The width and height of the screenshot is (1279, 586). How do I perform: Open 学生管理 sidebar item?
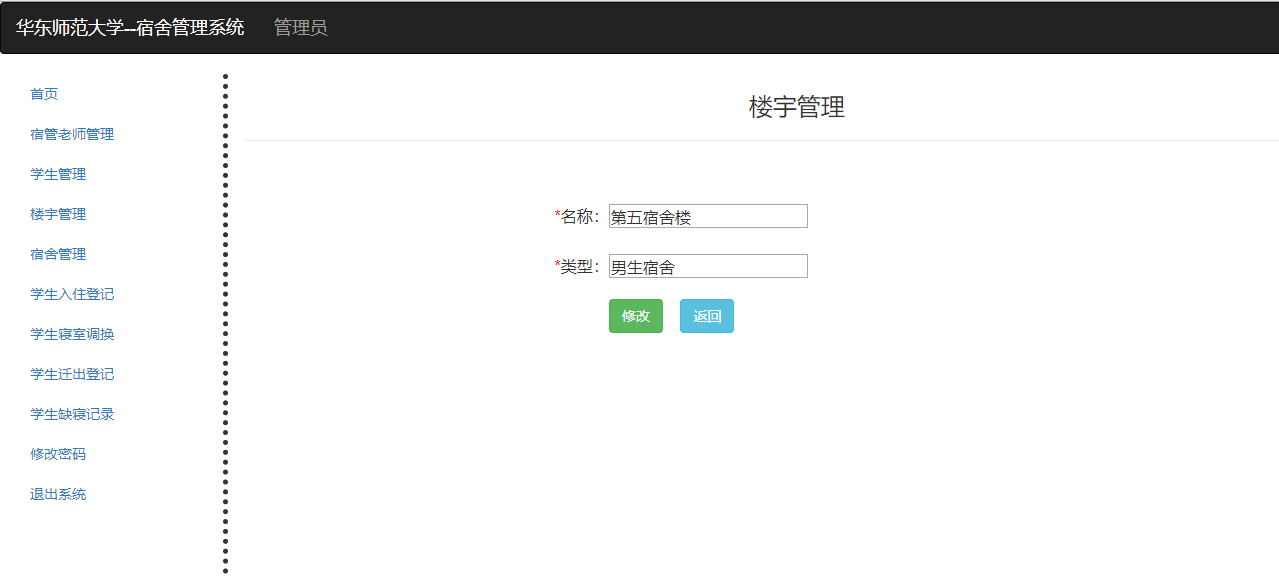pyautogui.click(x=58, y=174)
